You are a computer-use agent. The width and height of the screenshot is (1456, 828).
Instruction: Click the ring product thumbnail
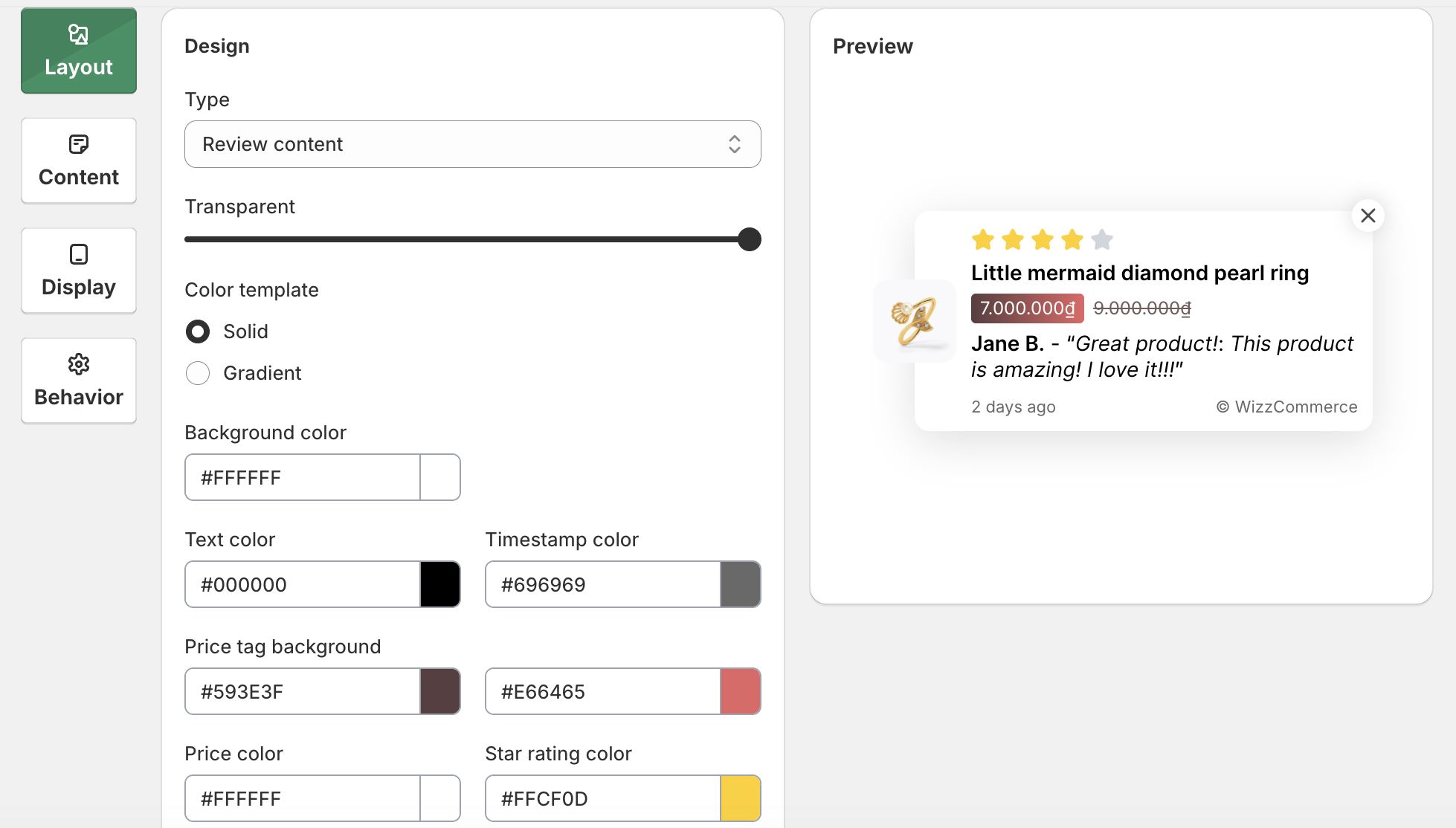tap(915, 321)
